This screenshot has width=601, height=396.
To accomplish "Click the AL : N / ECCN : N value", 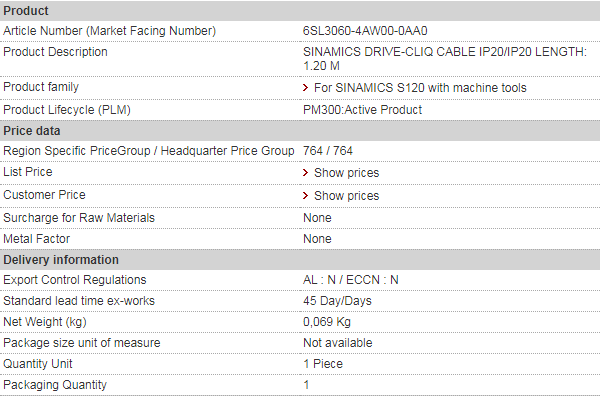I will [x=351, y=280].
